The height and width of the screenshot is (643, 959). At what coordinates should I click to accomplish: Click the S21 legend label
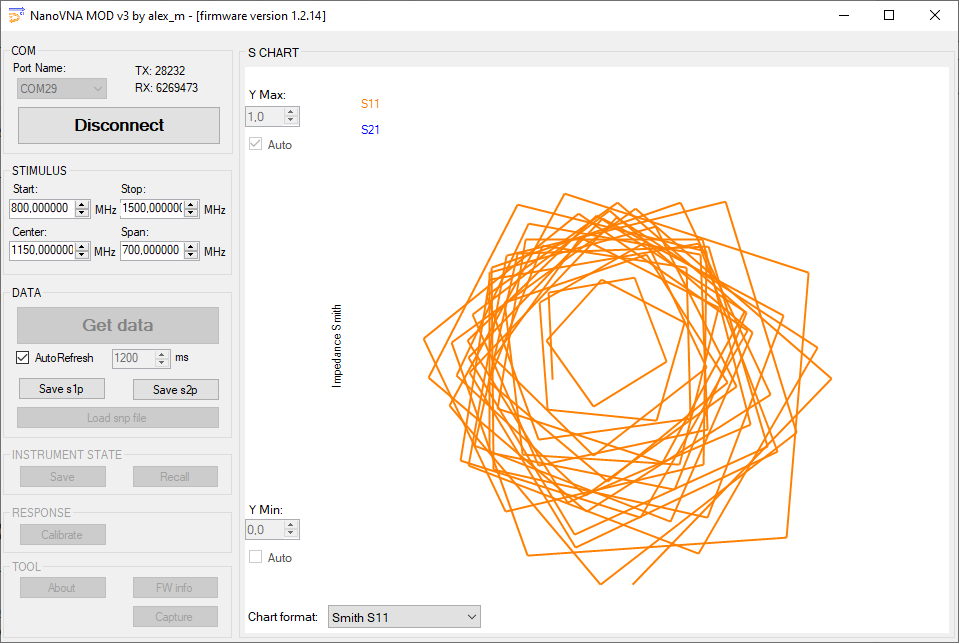(370, 130)
